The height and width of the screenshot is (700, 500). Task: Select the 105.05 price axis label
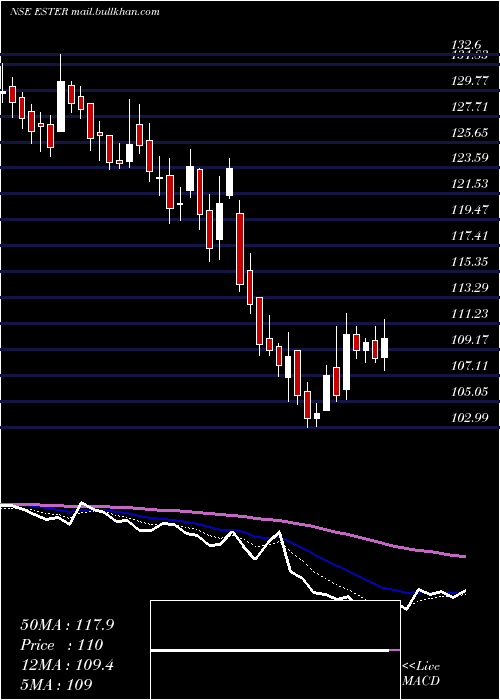tap(470, 392)
